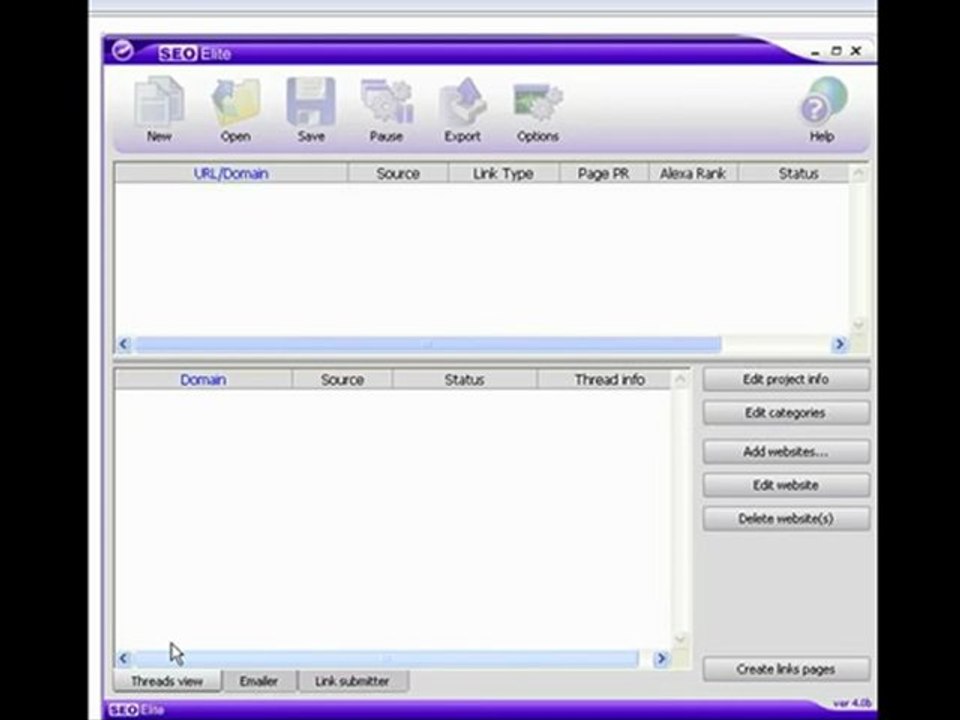Click upper table scroll down arrow
960x720 pixels.
(x=858, y=325)
